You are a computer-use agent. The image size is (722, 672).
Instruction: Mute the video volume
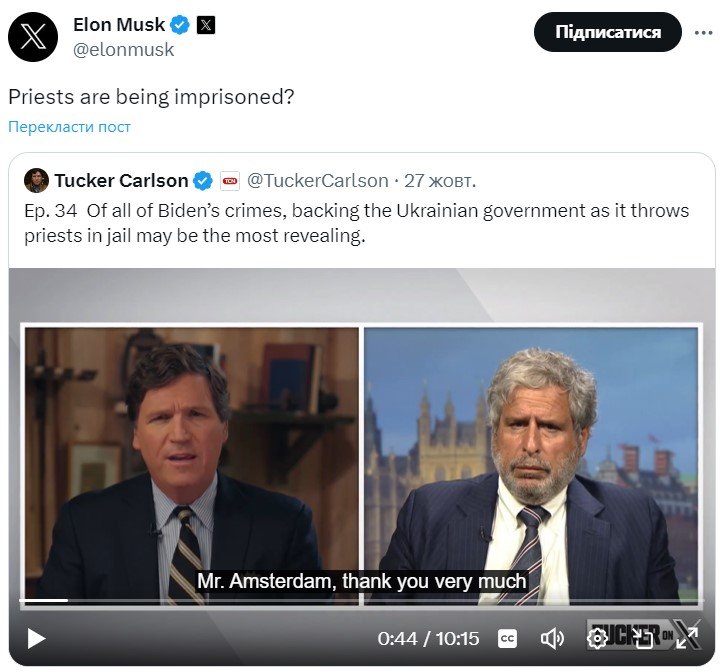tap(552, 638)
